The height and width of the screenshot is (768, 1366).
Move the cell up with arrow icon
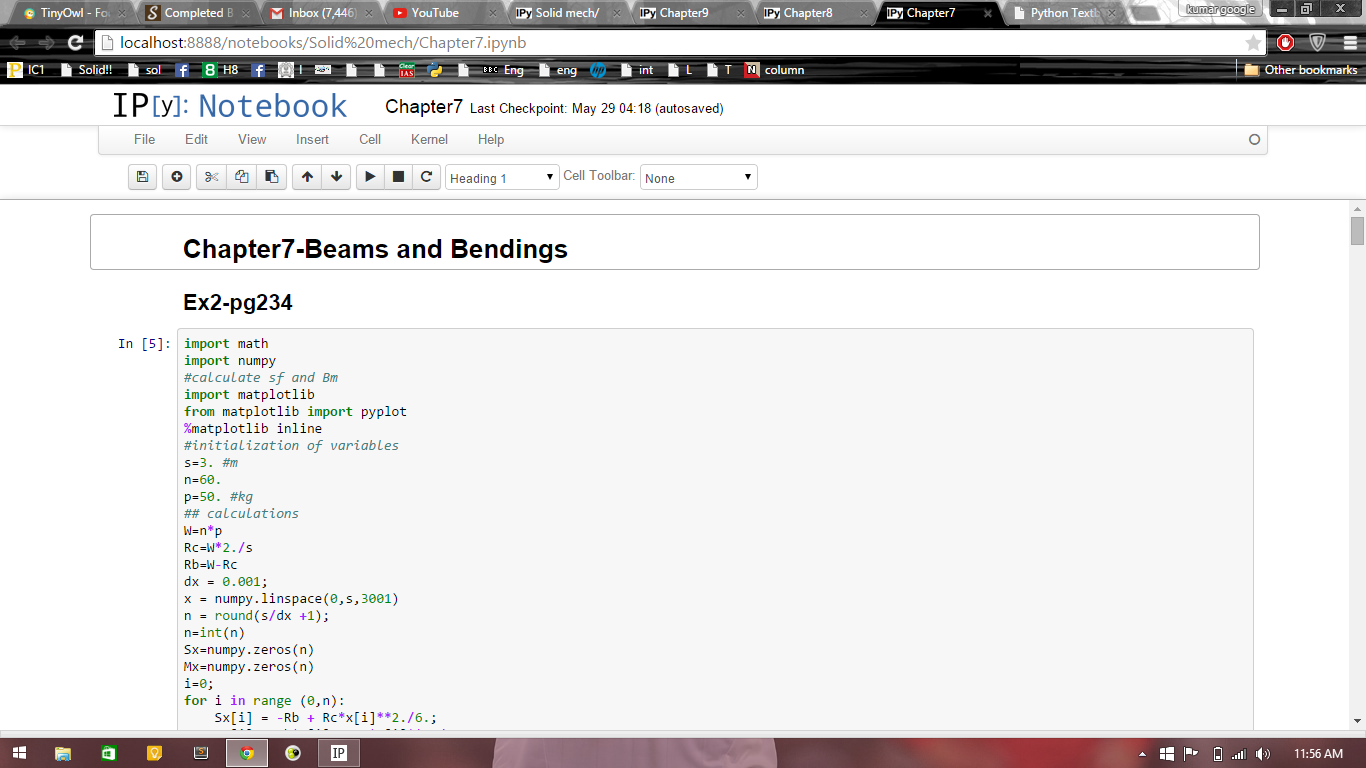[307, 177]
